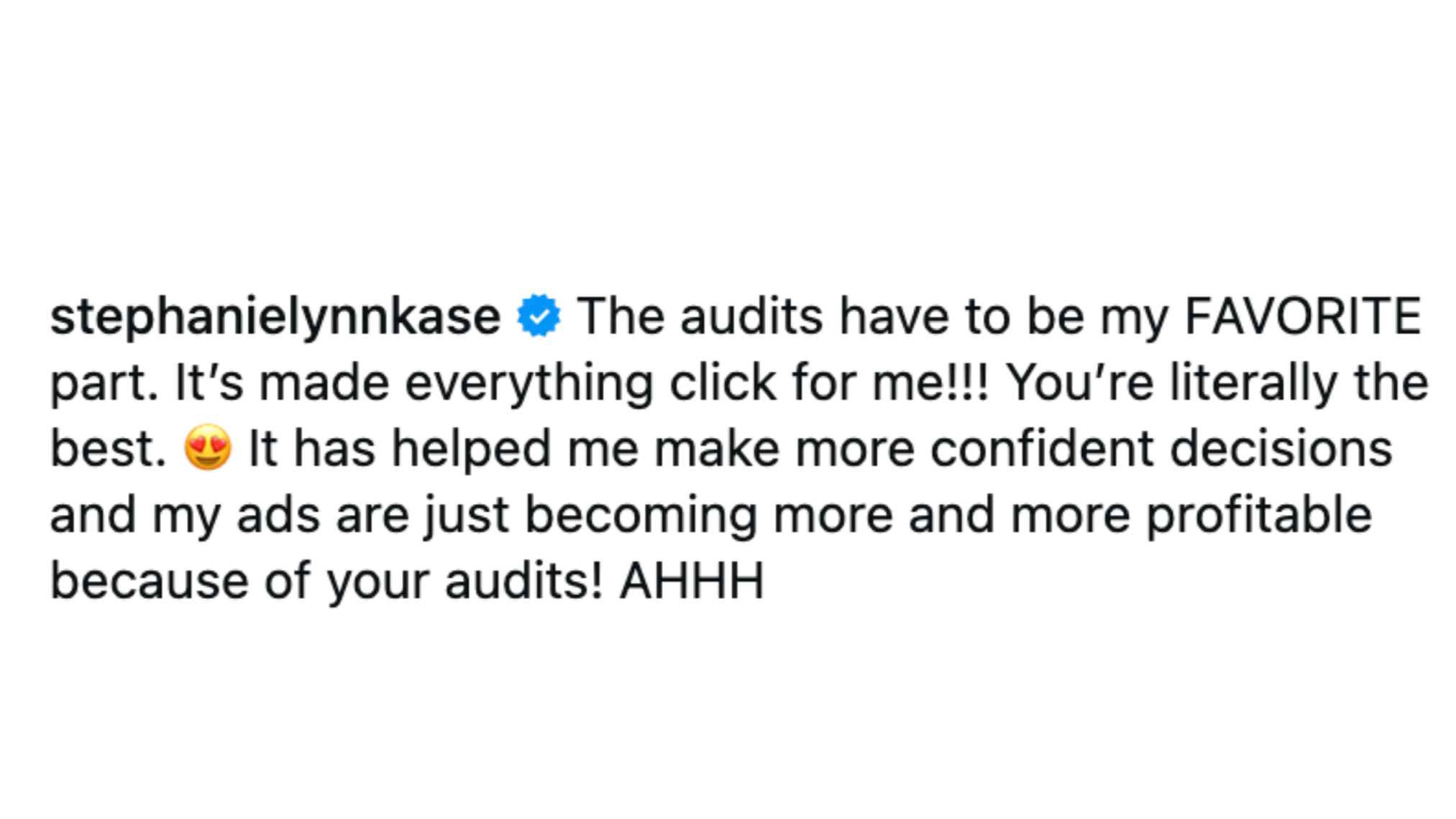Click the word The after the badge

click(x=621, y=316)
